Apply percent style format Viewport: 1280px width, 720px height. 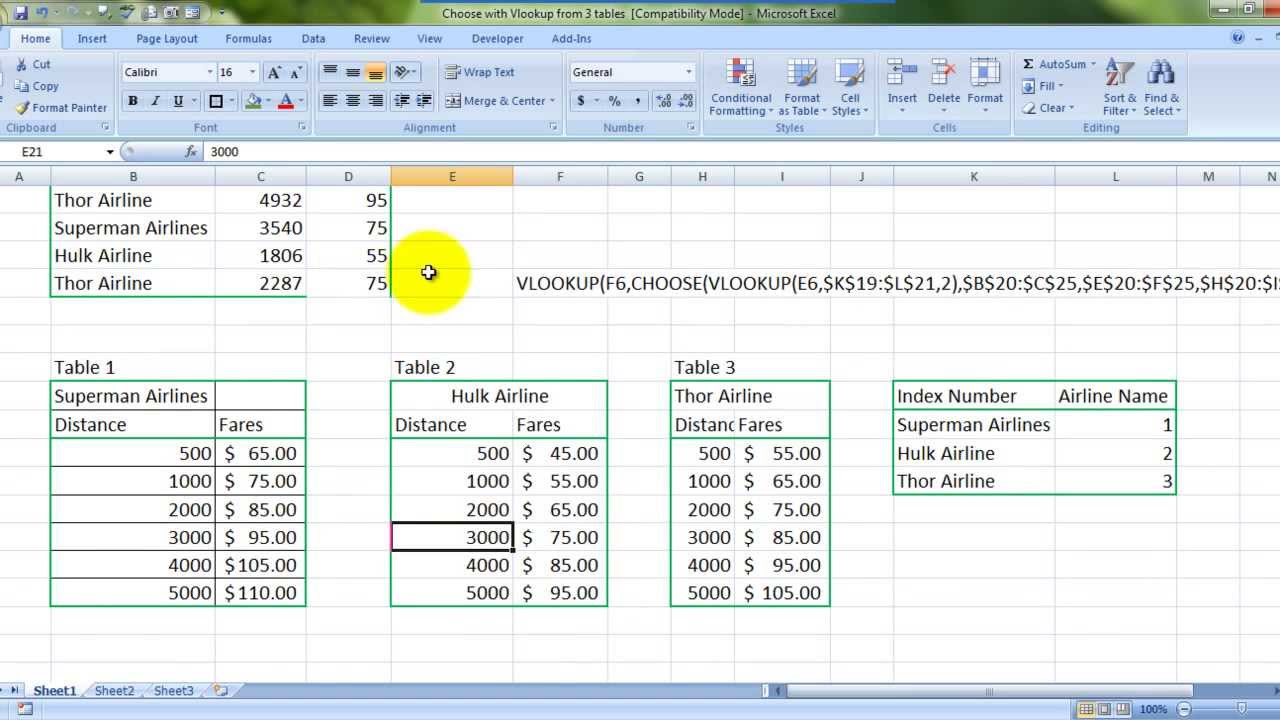point(614,101)
